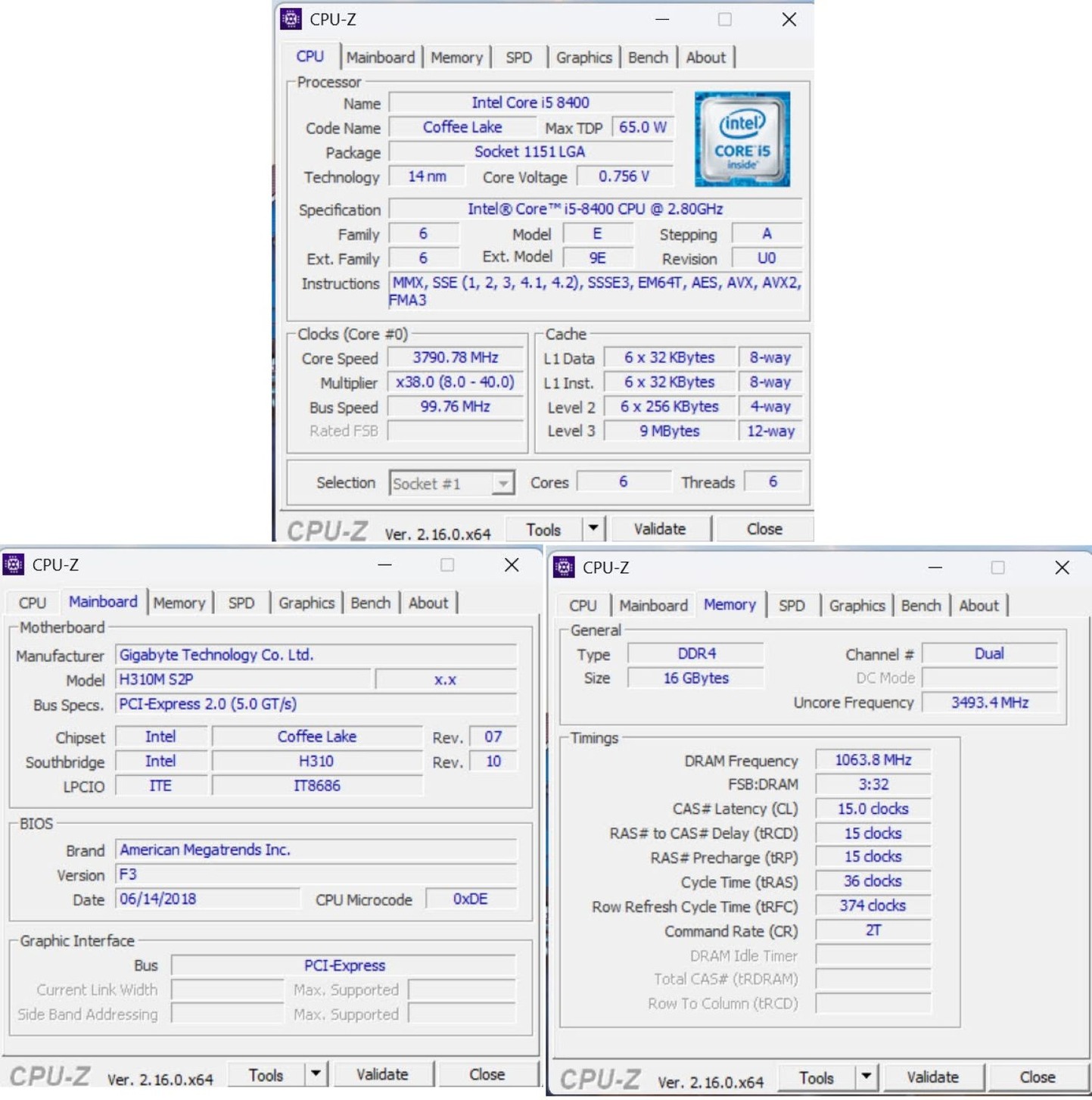Click the 'Coffee Lake' code name field in the CPU window

click(x=462, y=127)
